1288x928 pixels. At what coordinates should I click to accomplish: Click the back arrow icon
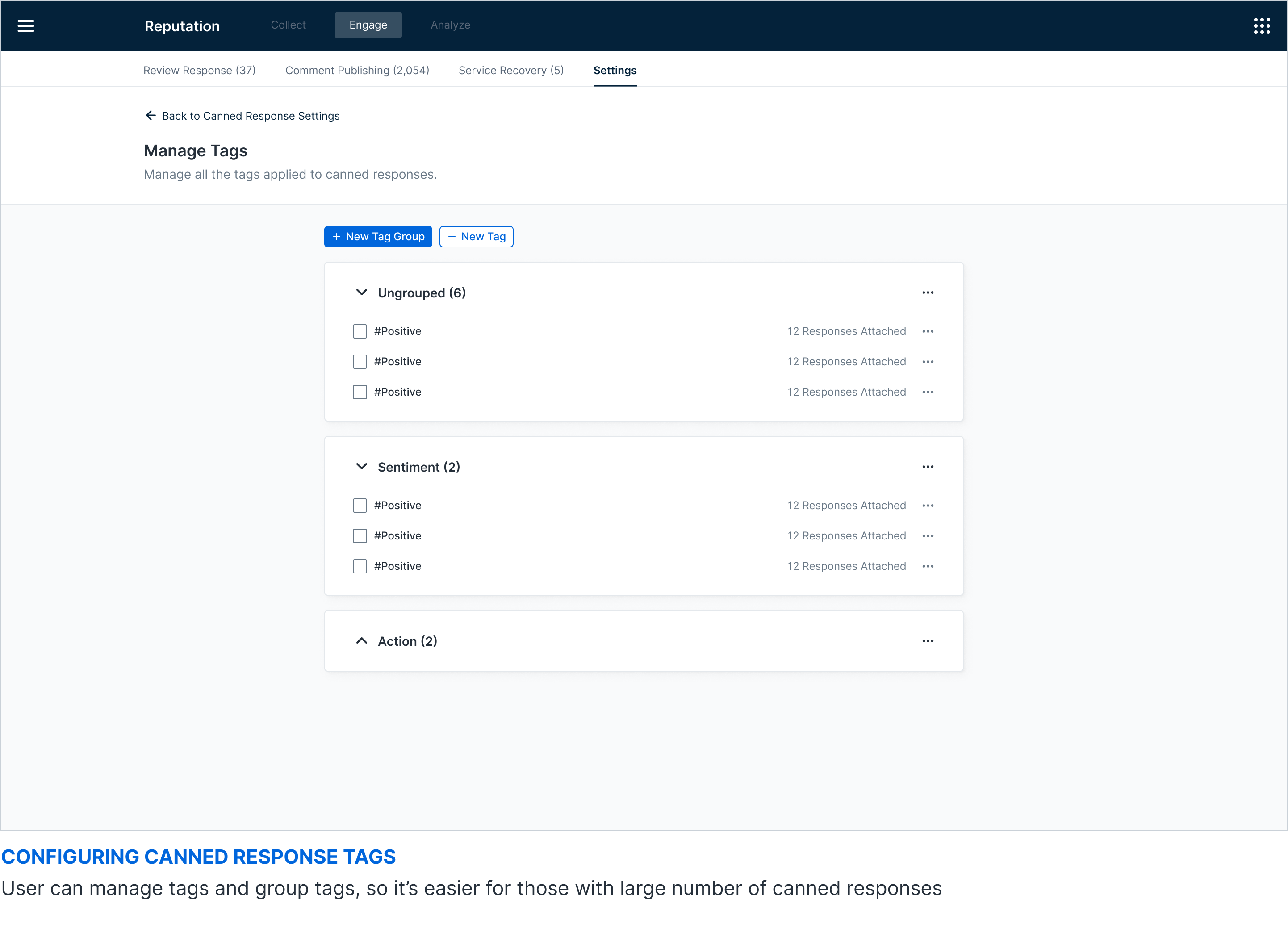151,115
